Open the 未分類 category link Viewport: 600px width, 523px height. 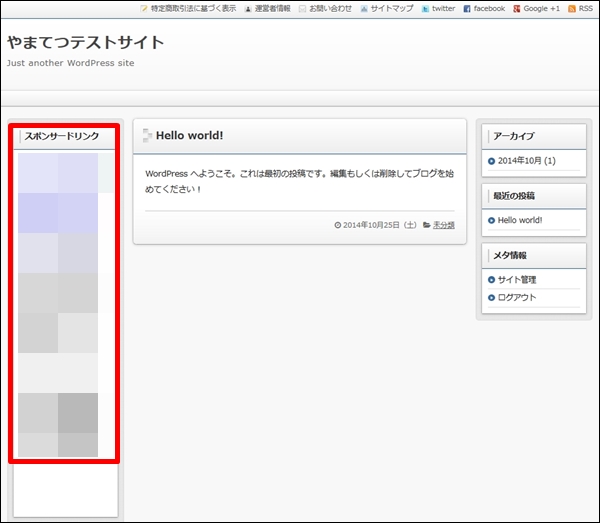click(444, 225)
